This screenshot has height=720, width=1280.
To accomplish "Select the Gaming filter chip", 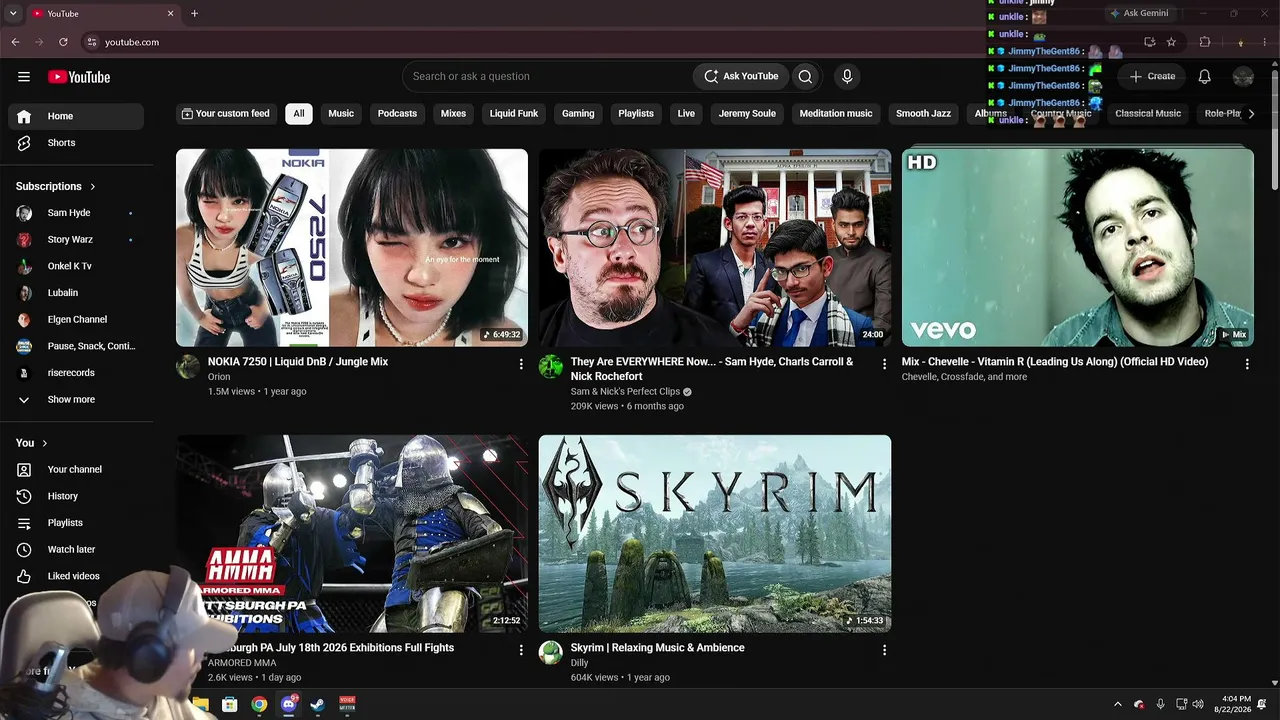I will 578,114.
